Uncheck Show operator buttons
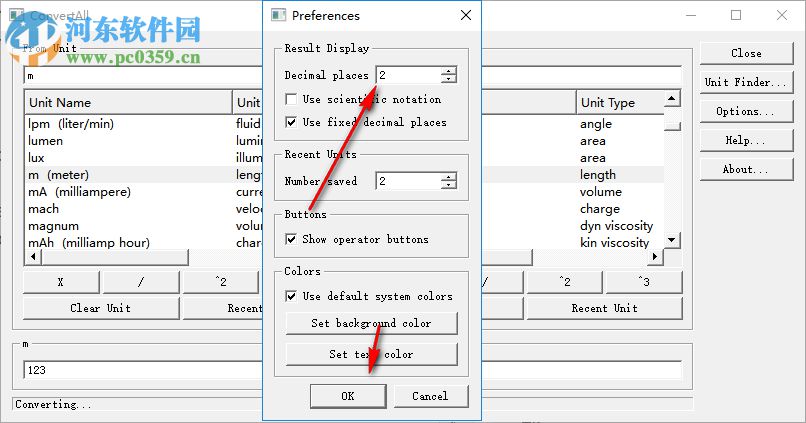806x423 pixels. pyautogui.click(x=291, y=240)
